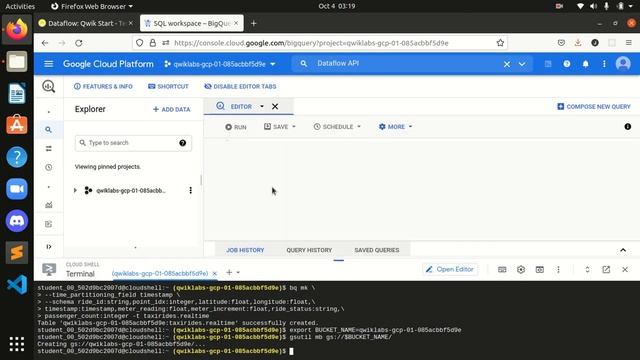This screenshot has width=640, height=360.
Task: Open Scheduled queries clock icon in sidebar
Action: pos(49,167)
